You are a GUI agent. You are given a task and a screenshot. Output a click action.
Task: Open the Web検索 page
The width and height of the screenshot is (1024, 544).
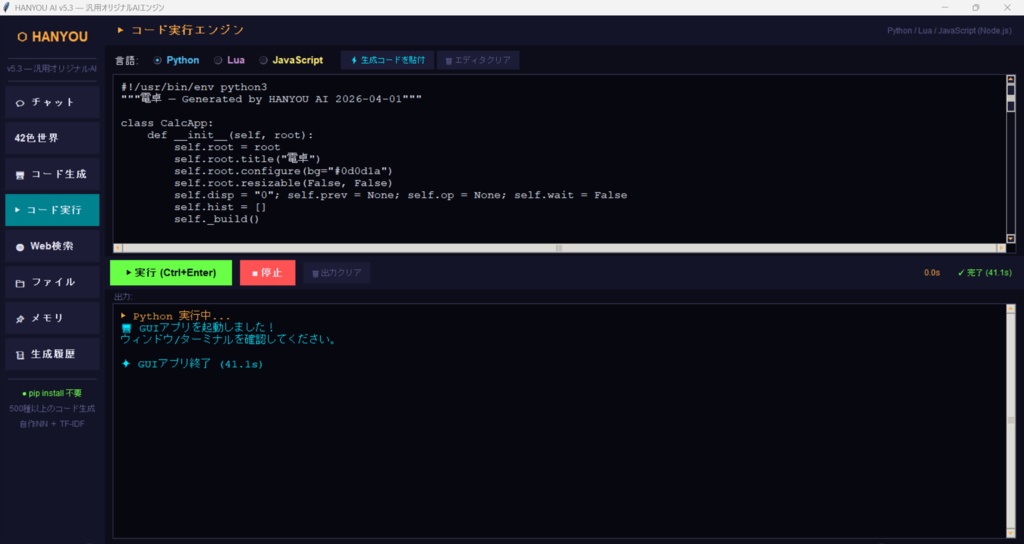52,246
